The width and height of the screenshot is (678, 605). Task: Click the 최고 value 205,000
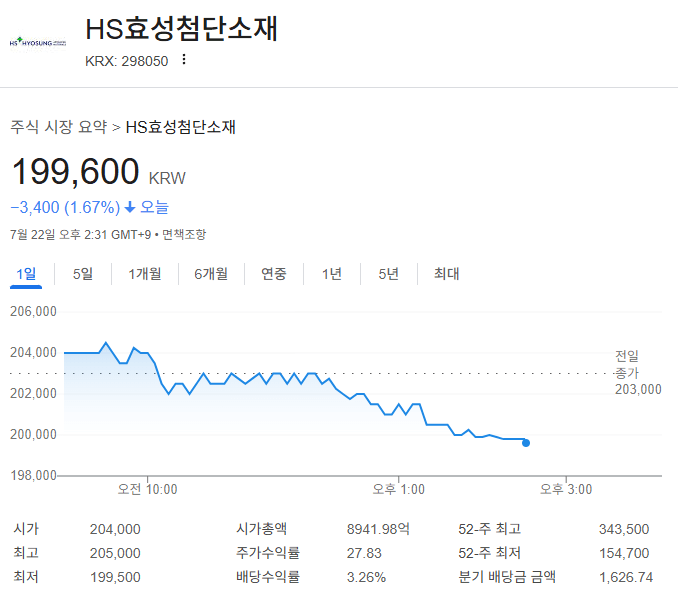coord(115,553)
